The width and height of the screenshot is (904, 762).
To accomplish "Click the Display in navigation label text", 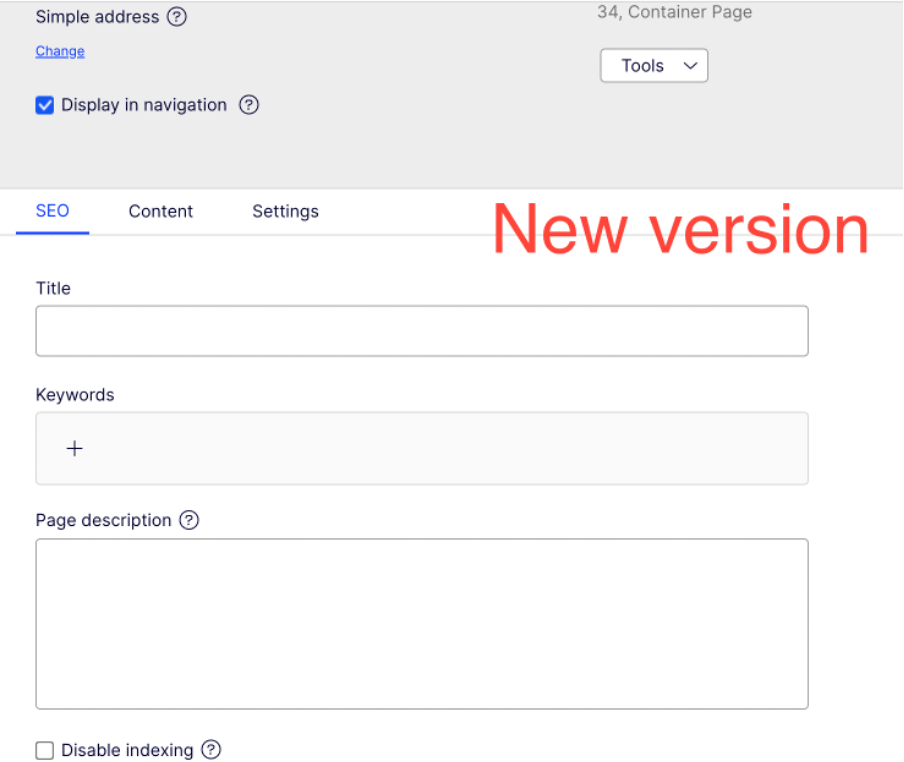I will 144,105.
